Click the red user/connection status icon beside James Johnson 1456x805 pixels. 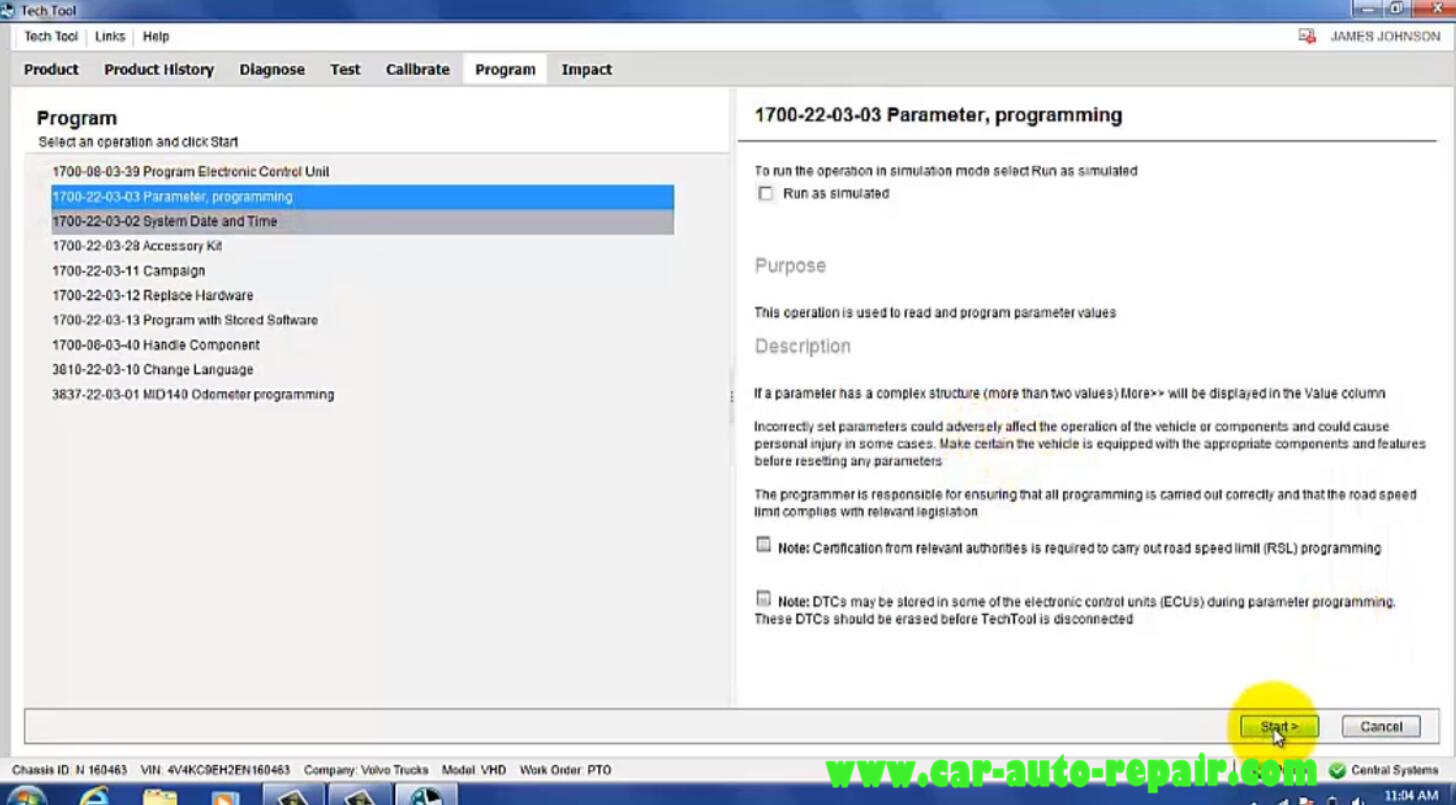coord(1307,36)
